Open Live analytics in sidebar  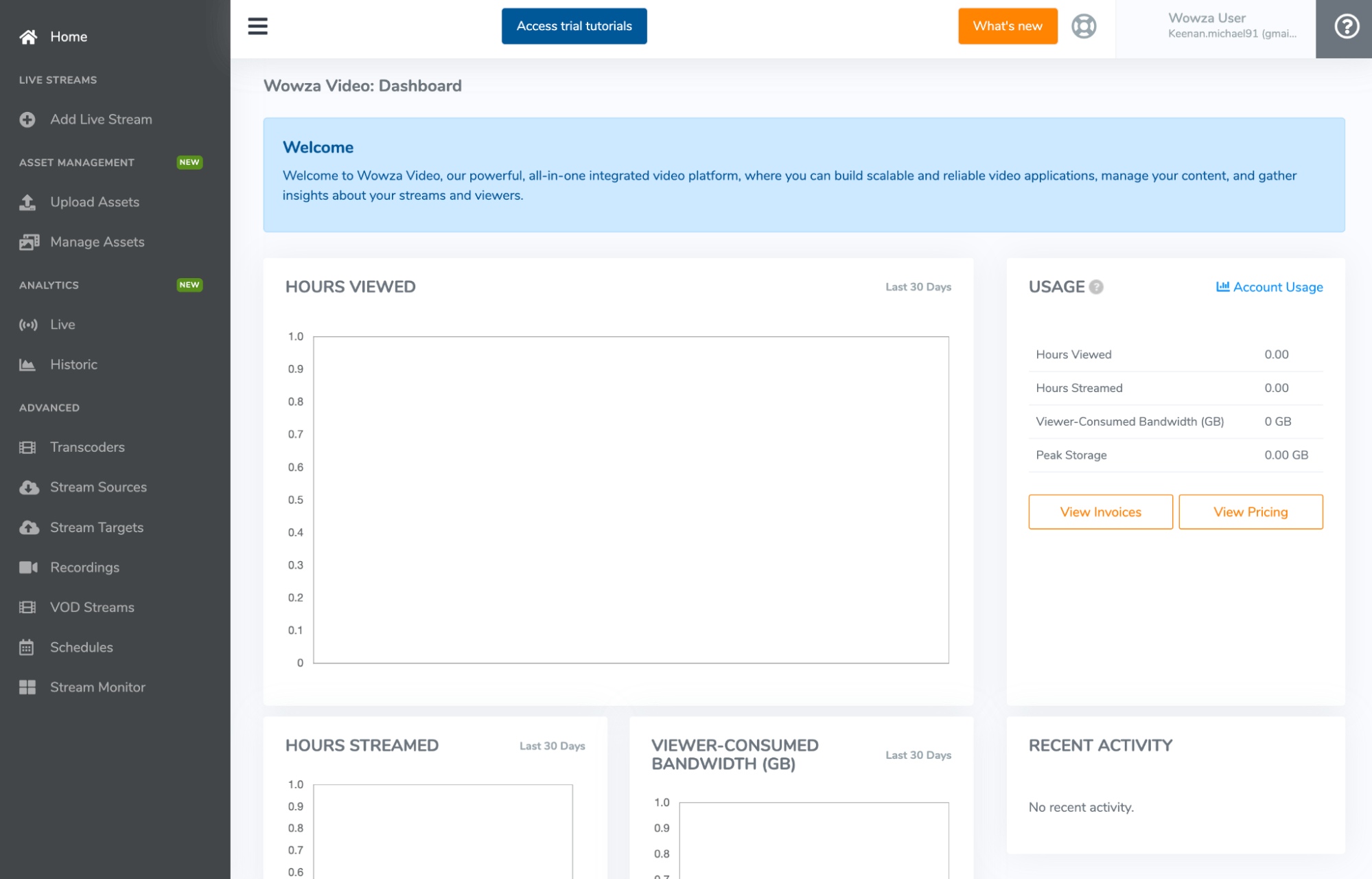click(62, 325)
